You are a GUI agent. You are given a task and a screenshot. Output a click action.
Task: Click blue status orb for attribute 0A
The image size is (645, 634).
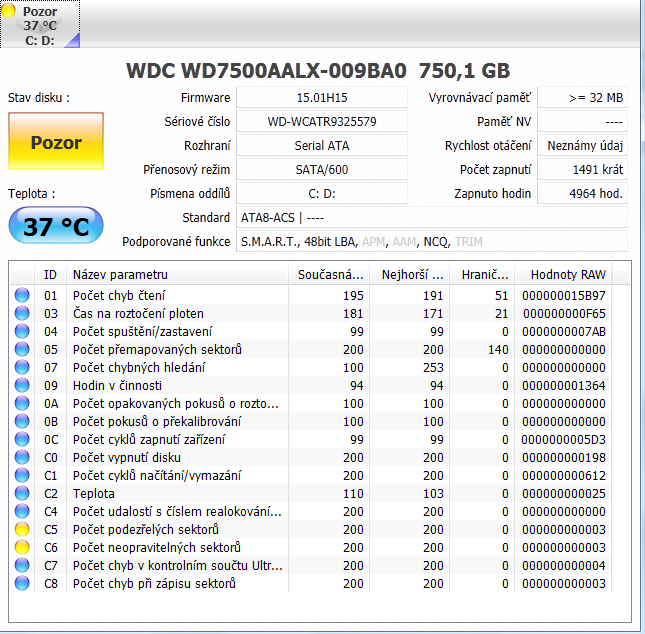point(22,403)
